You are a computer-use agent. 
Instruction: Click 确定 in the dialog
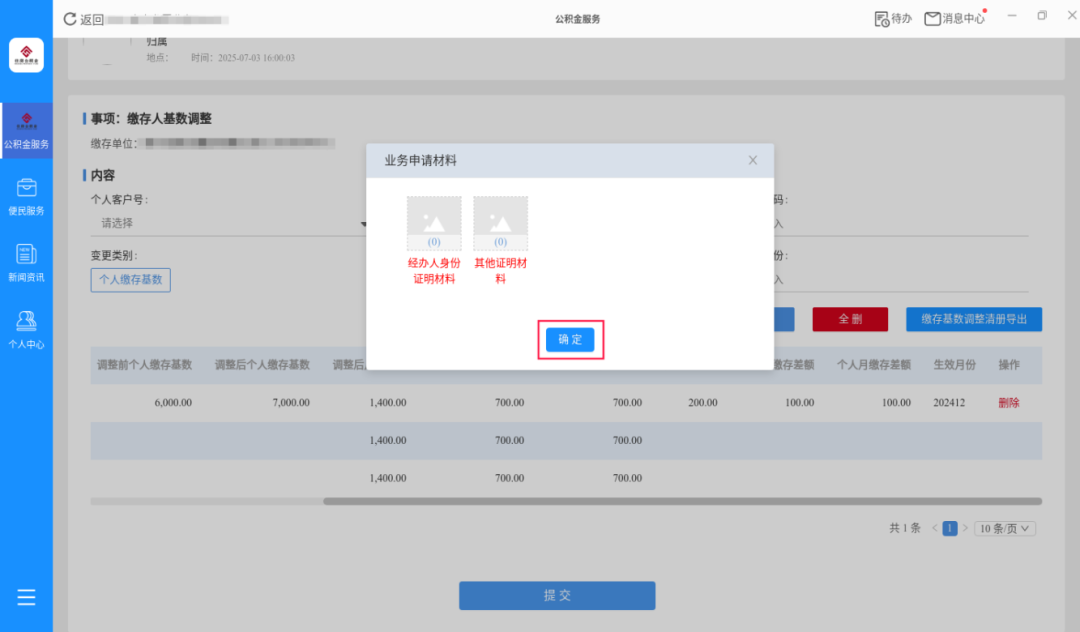(570, 339)
